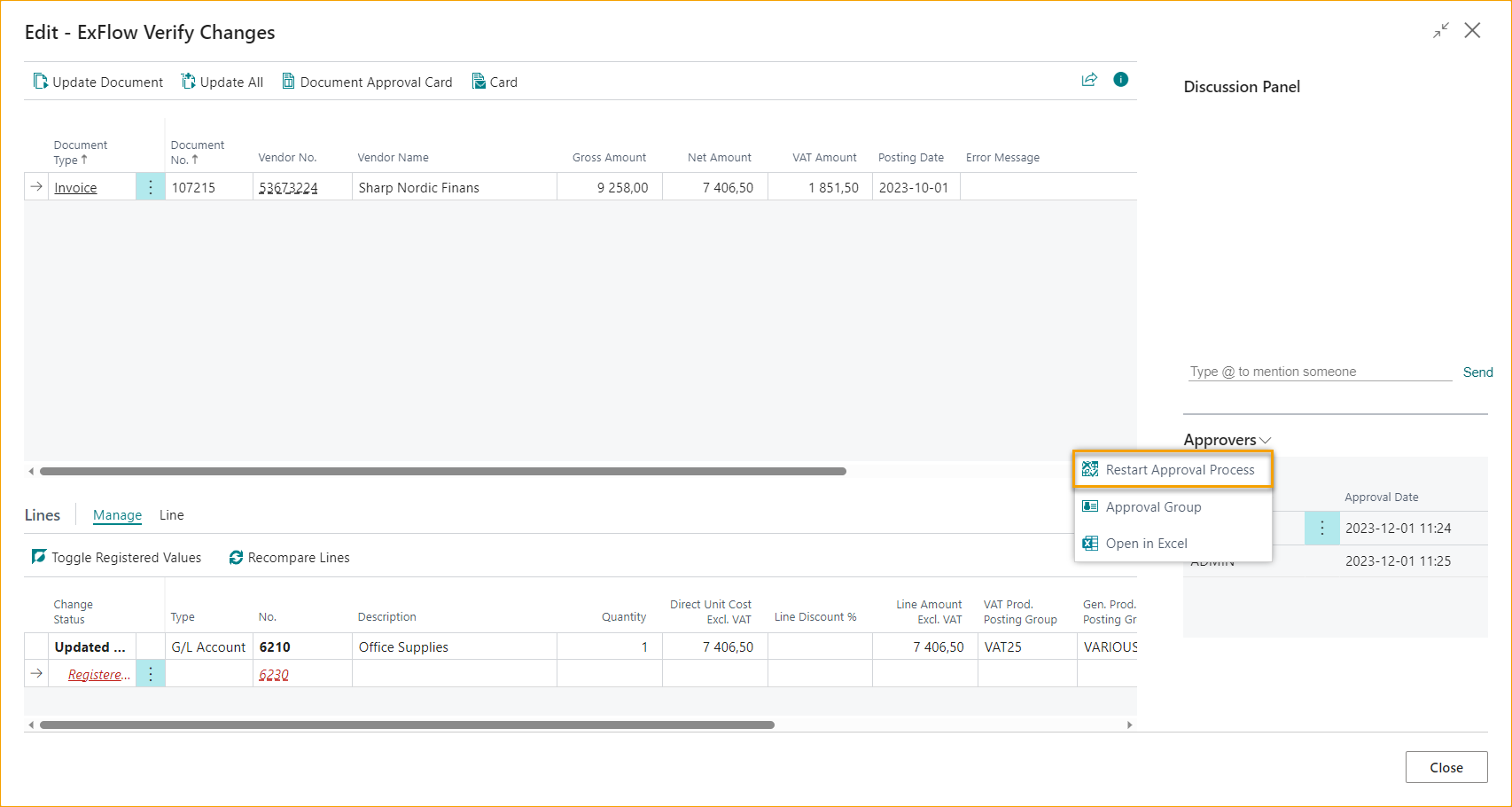The image size is (1512, 807).
Task: Click the Recompare Lines refresh icon
Action: click(236, 557)
